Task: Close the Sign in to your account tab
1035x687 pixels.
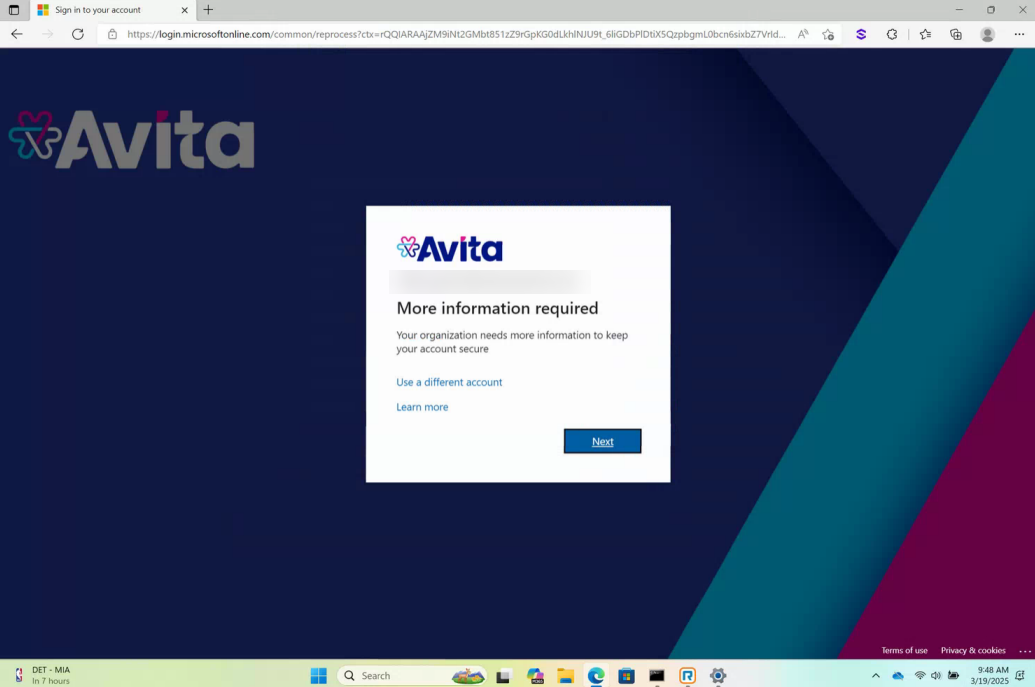Action: 185,10
